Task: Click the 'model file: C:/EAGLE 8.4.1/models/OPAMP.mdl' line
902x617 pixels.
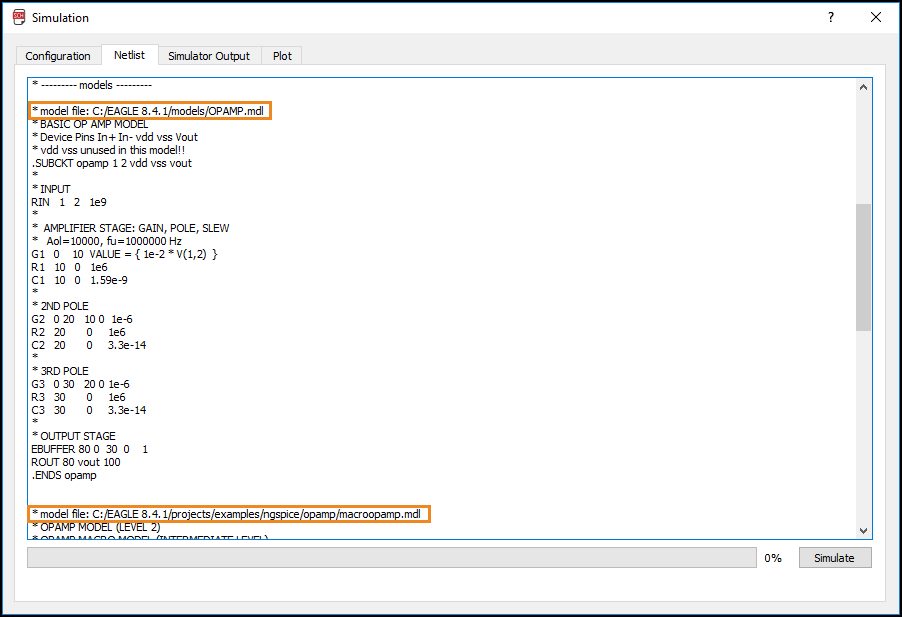Action: pos(148,111)
